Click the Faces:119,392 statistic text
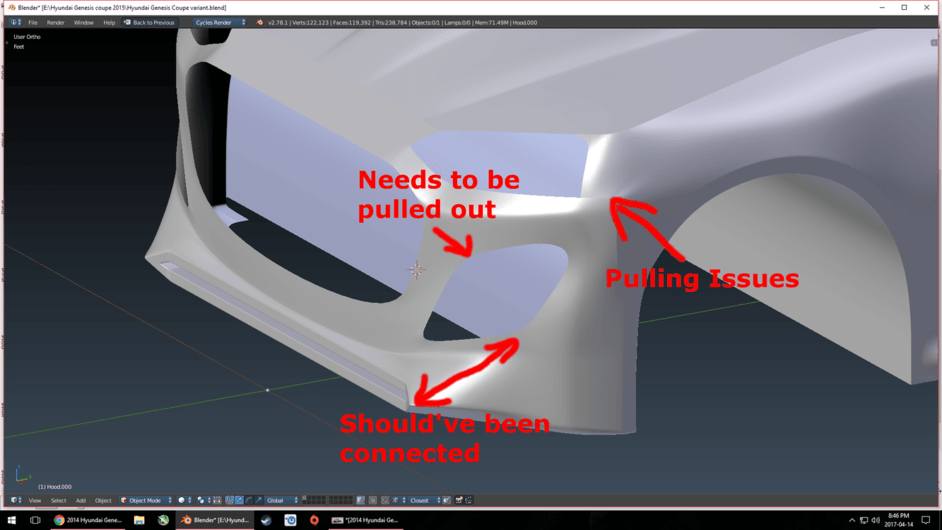Image resolution: width=942 pixels, height=530 pixels. [351, 23]
